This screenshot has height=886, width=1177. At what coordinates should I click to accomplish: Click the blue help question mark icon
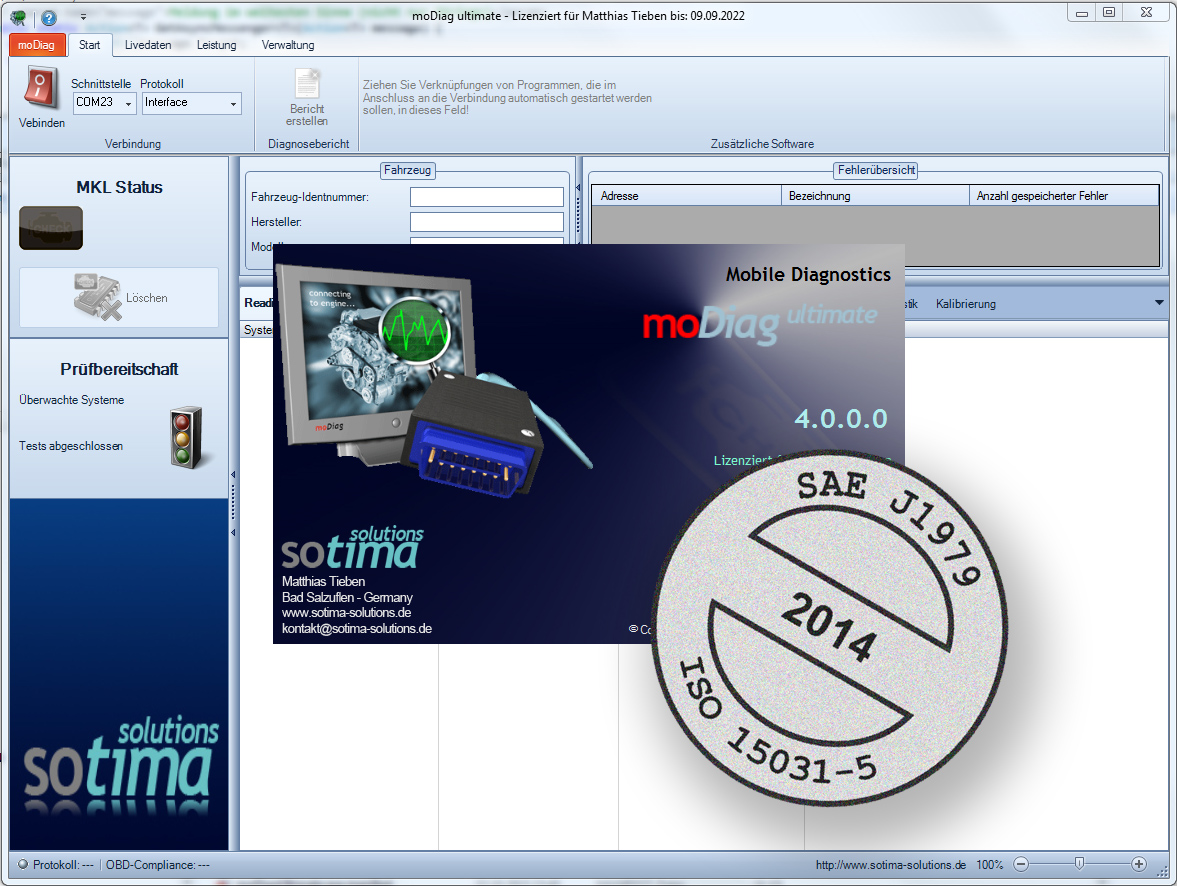point(48,17)
